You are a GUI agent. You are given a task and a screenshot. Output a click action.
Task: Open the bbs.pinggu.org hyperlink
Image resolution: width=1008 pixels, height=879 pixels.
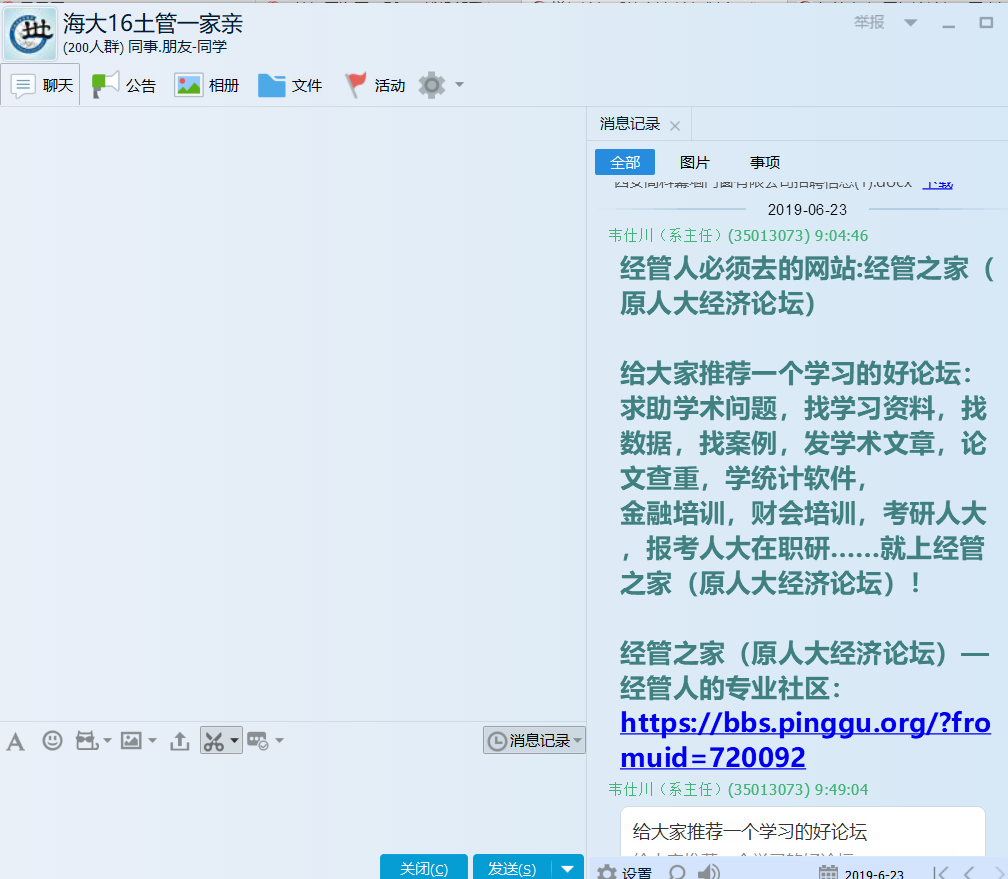pos(805,740)
